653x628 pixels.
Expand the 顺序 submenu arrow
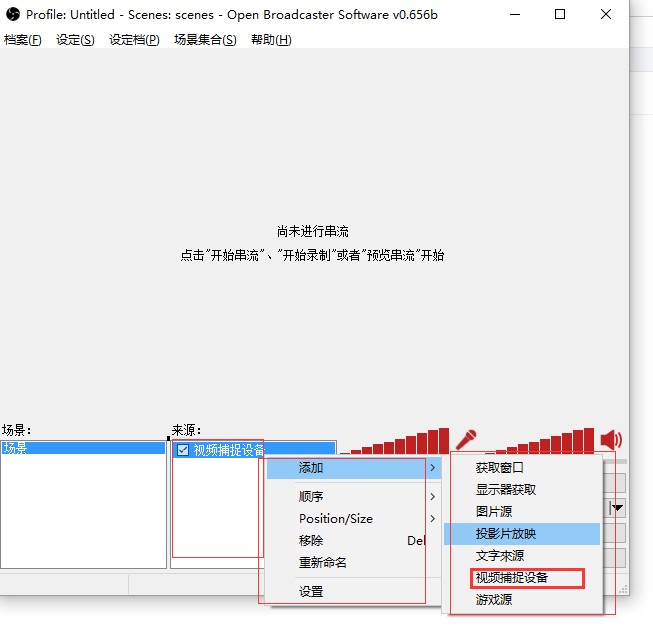pyautogui.click(x=433, y=496)
